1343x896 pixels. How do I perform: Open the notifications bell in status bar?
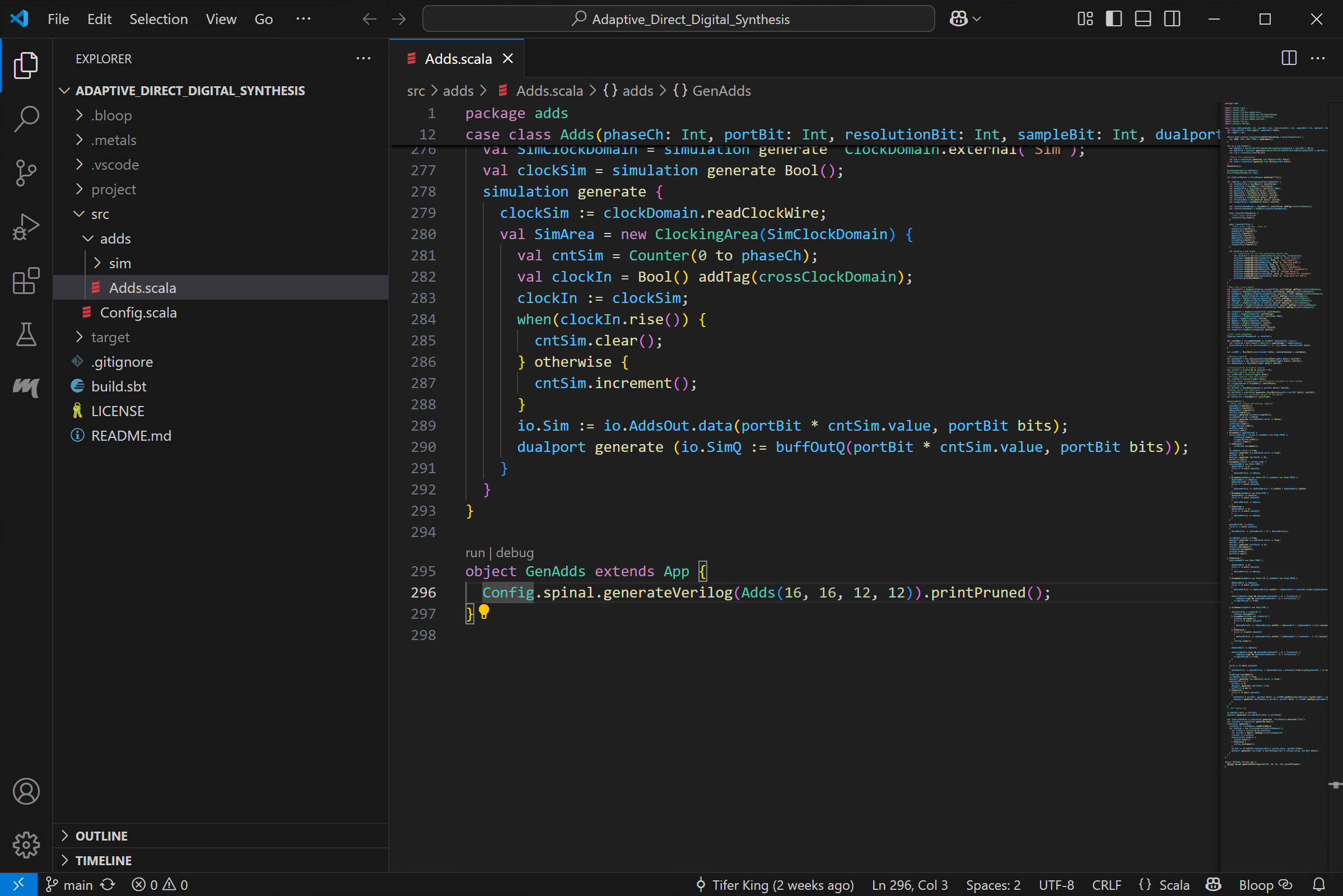coord(1318,885)
